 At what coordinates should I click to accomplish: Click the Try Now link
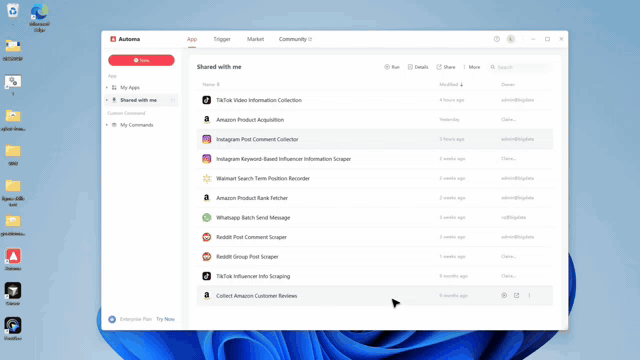[x=165, y=319]
